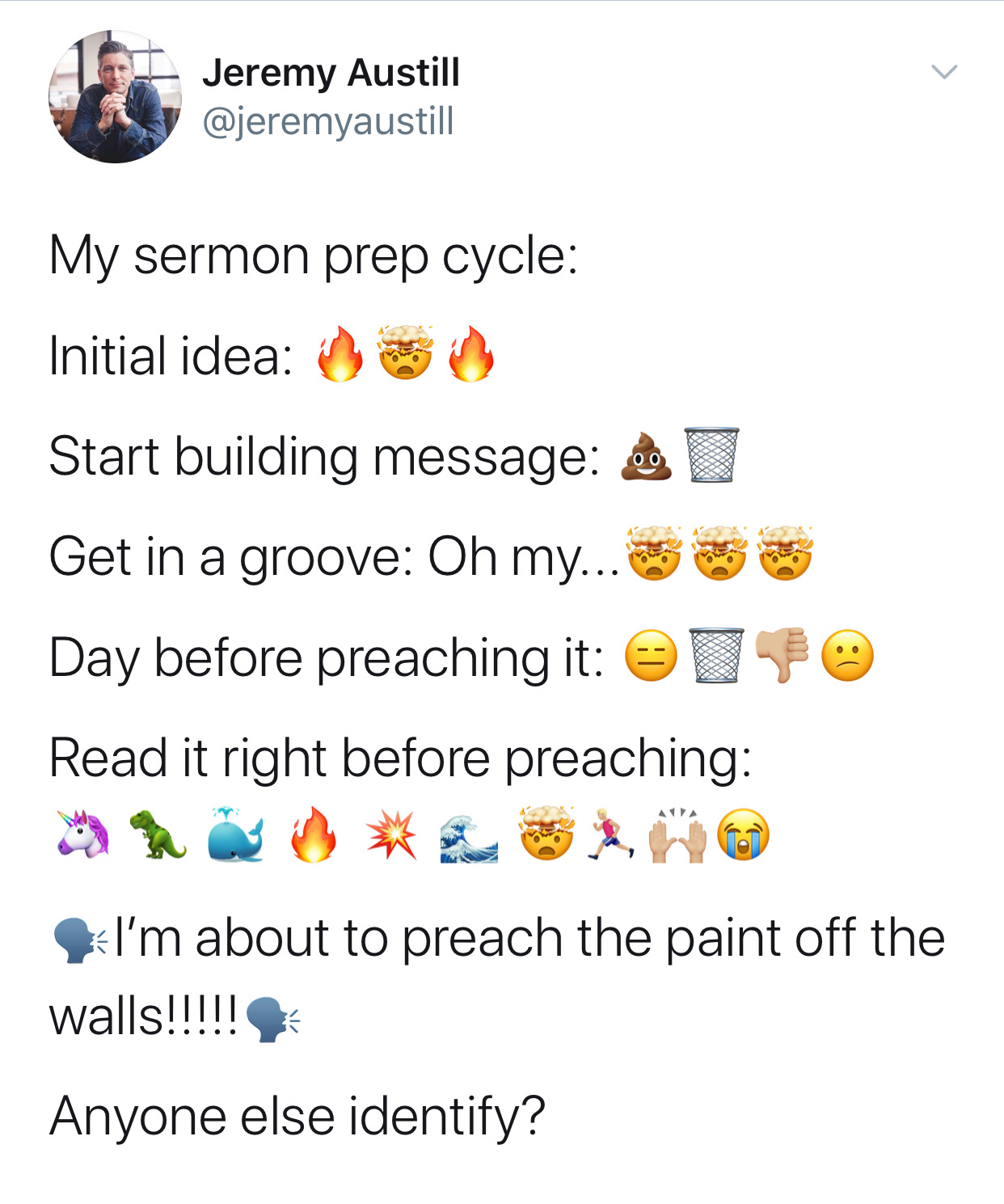Click the Jeremy Austill display name
This screenshot has height=1204, width=1004.
(x=331, y=73)
